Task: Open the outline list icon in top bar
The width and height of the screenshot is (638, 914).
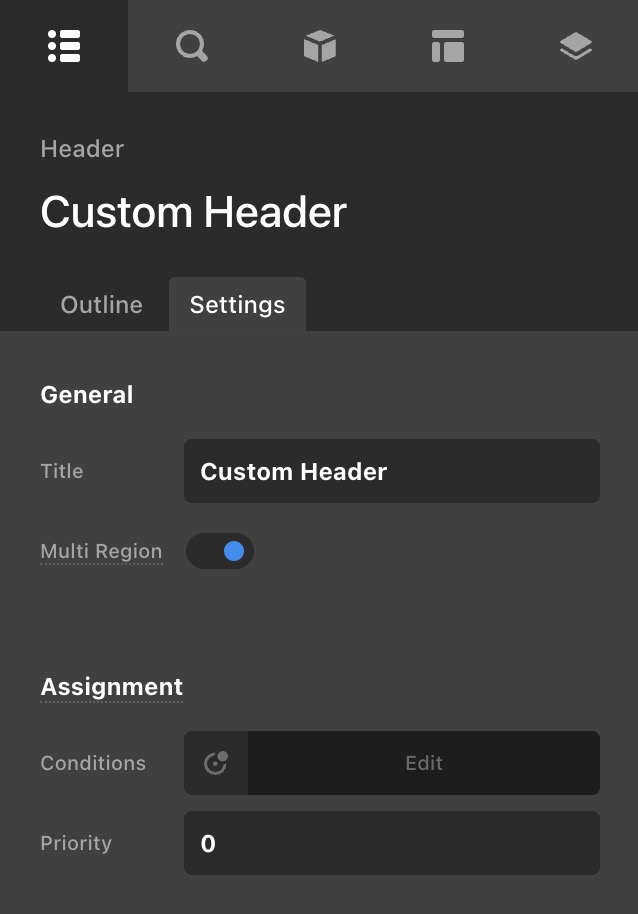Action: (64, 46)
